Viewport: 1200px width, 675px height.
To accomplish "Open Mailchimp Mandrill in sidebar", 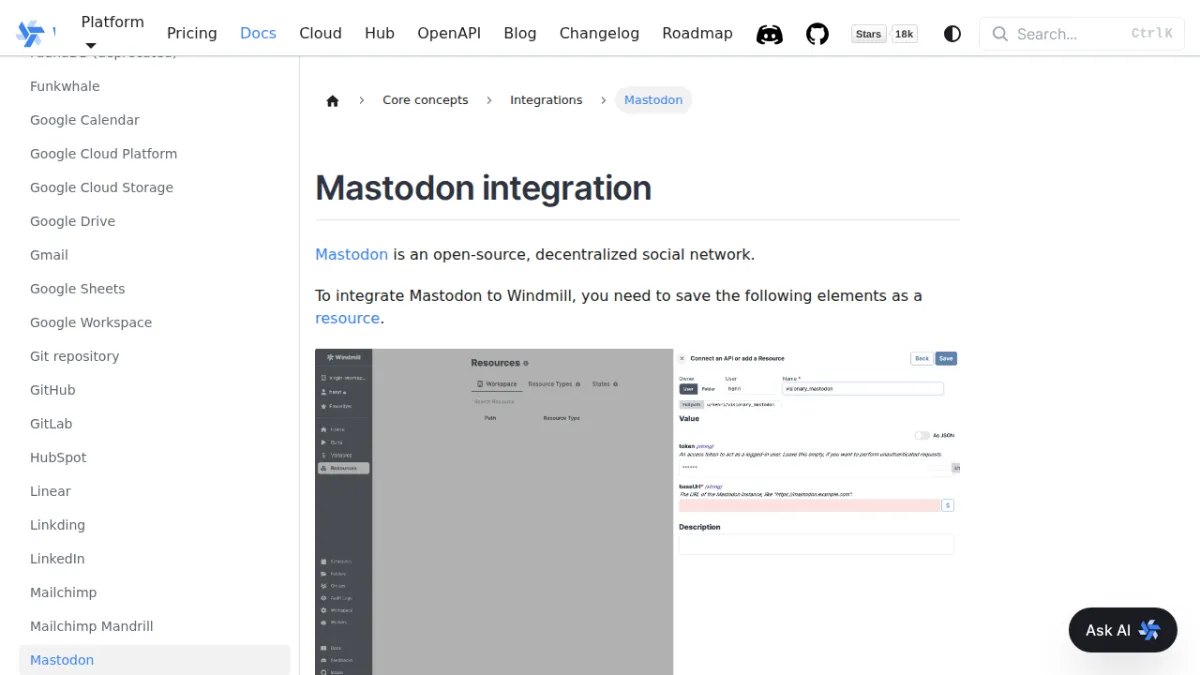I will click(x=92, y=626).
